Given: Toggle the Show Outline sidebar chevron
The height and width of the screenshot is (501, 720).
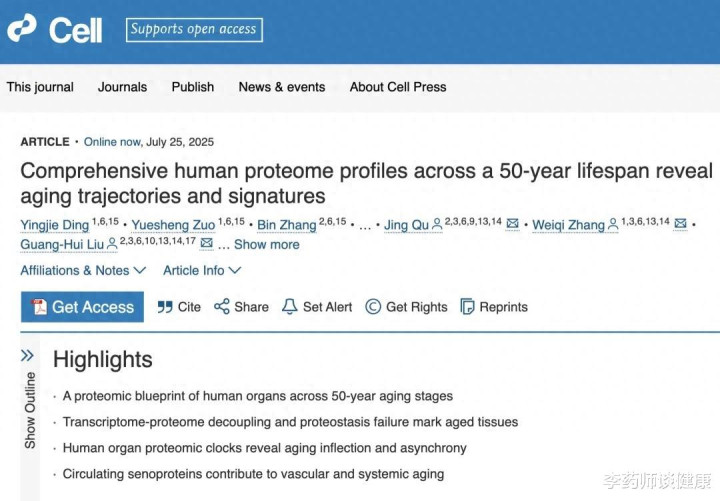Looking at the screenshot, I should click(27, 355).
